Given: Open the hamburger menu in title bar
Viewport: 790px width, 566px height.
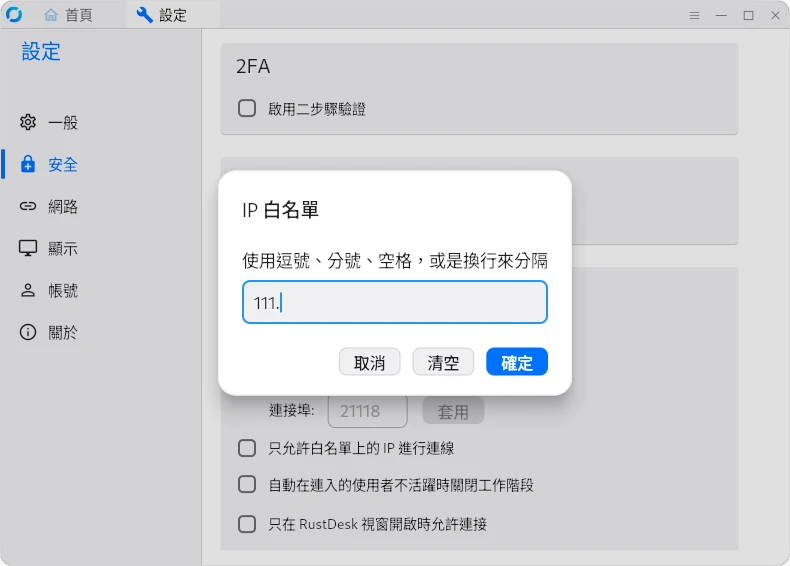Looking at the screenshot, I should [695, 16].
